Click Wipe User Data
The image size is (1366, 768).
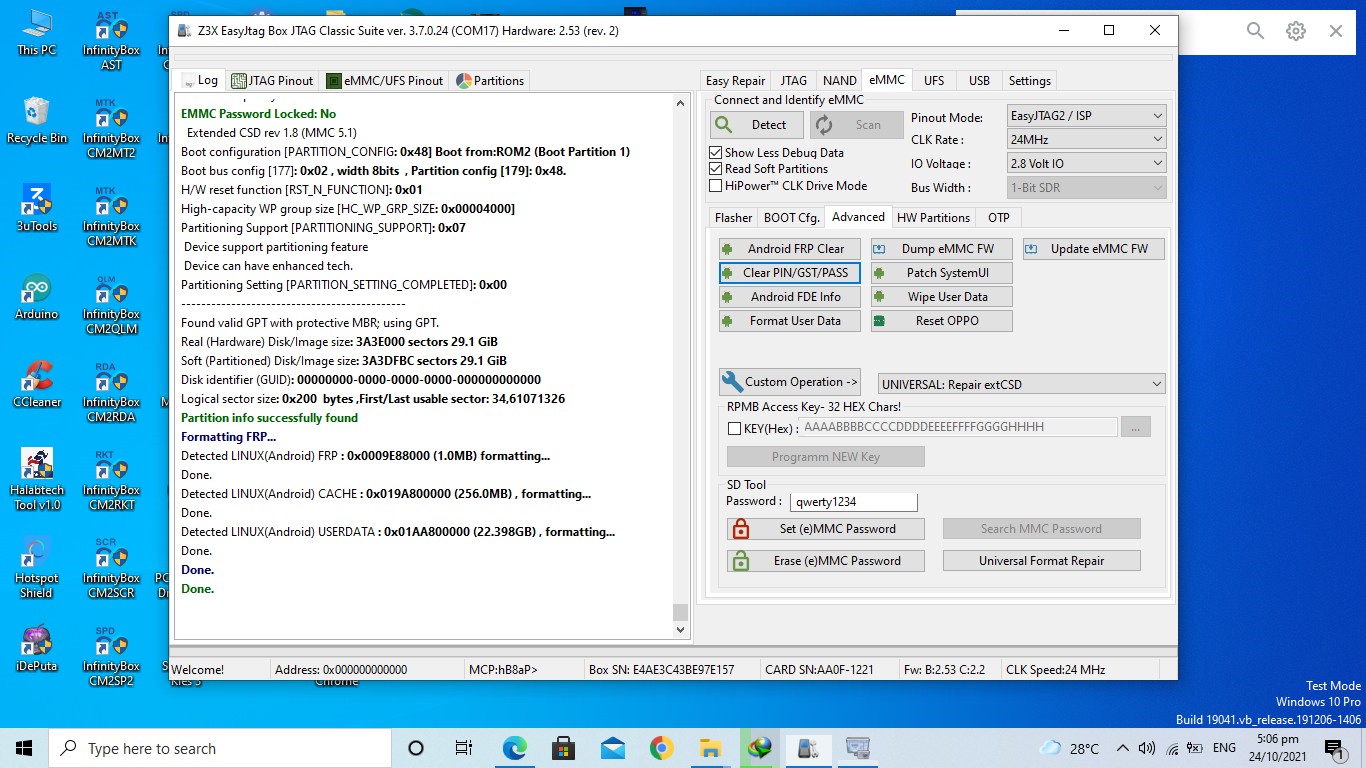(x=941, y=297)
